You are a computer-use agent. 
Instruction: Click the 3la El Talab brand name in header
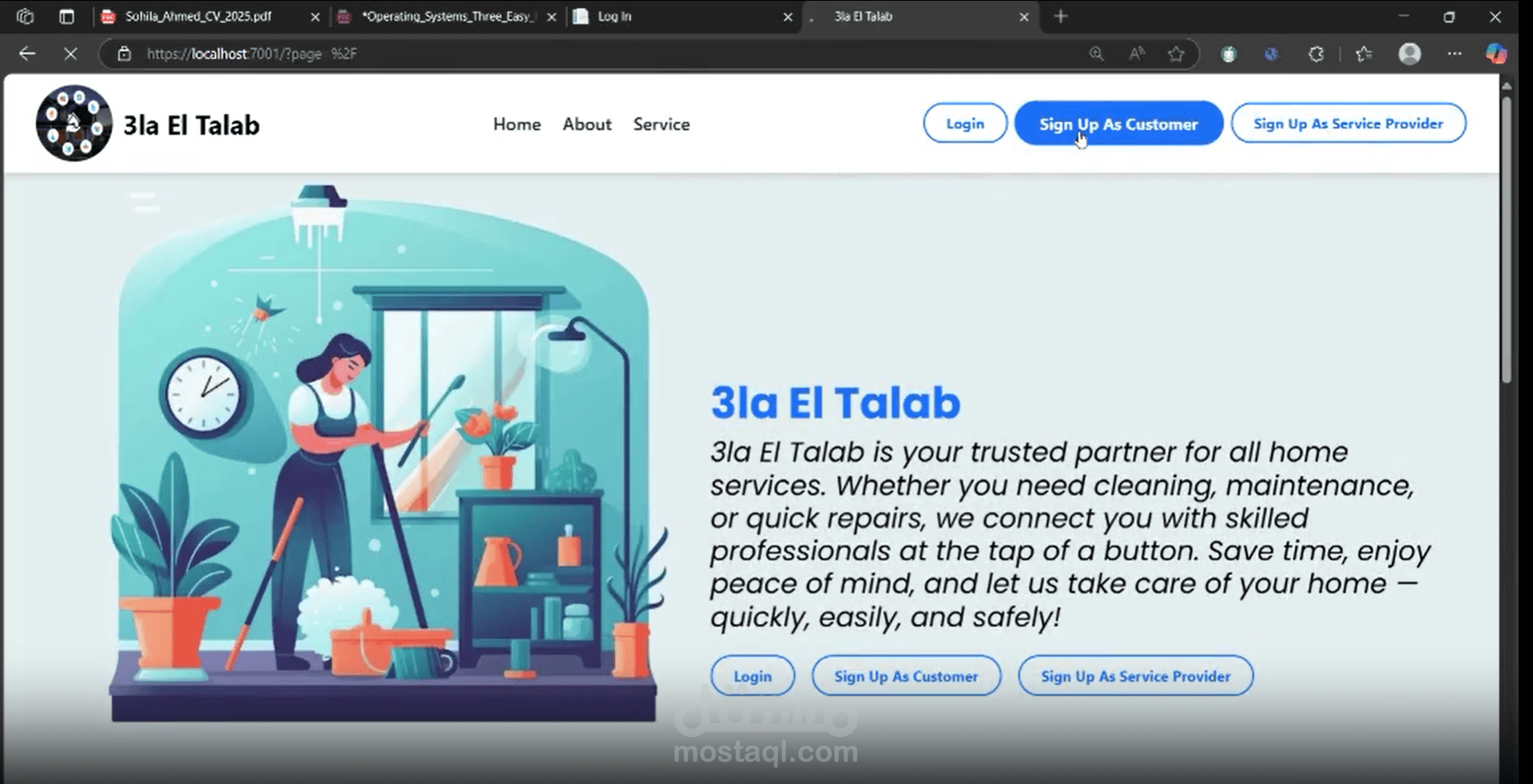pos(192,125)
